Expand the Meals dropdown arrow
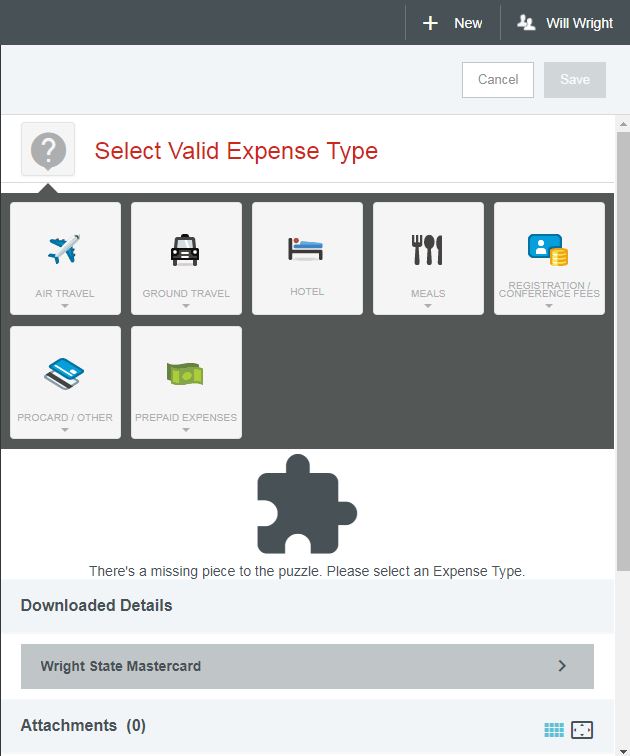Viewport: 630px width, 756px height. (x=427, y=306)
